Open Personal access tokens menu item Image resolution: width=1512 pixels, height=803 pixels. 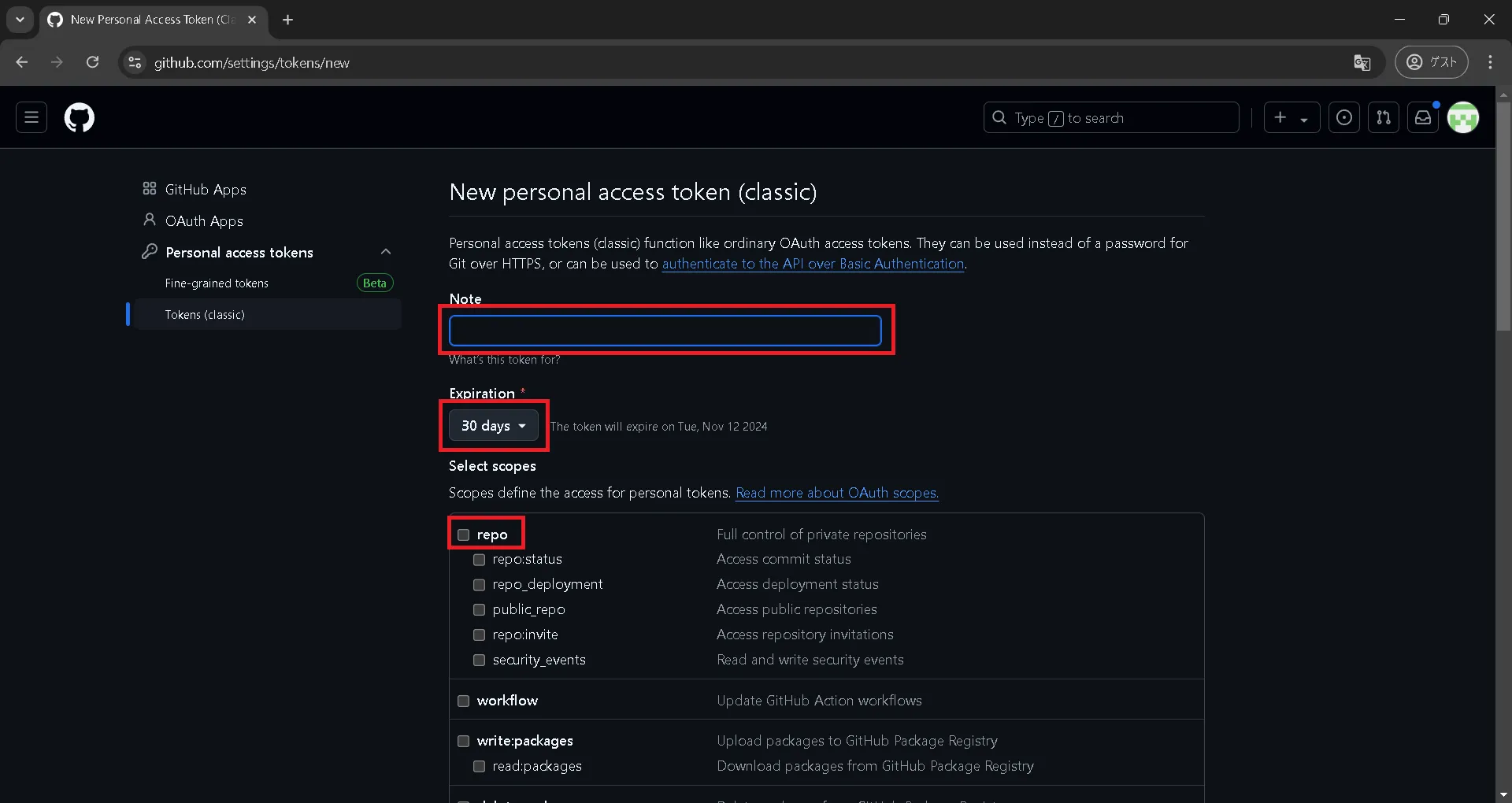[x=239, y=252]
